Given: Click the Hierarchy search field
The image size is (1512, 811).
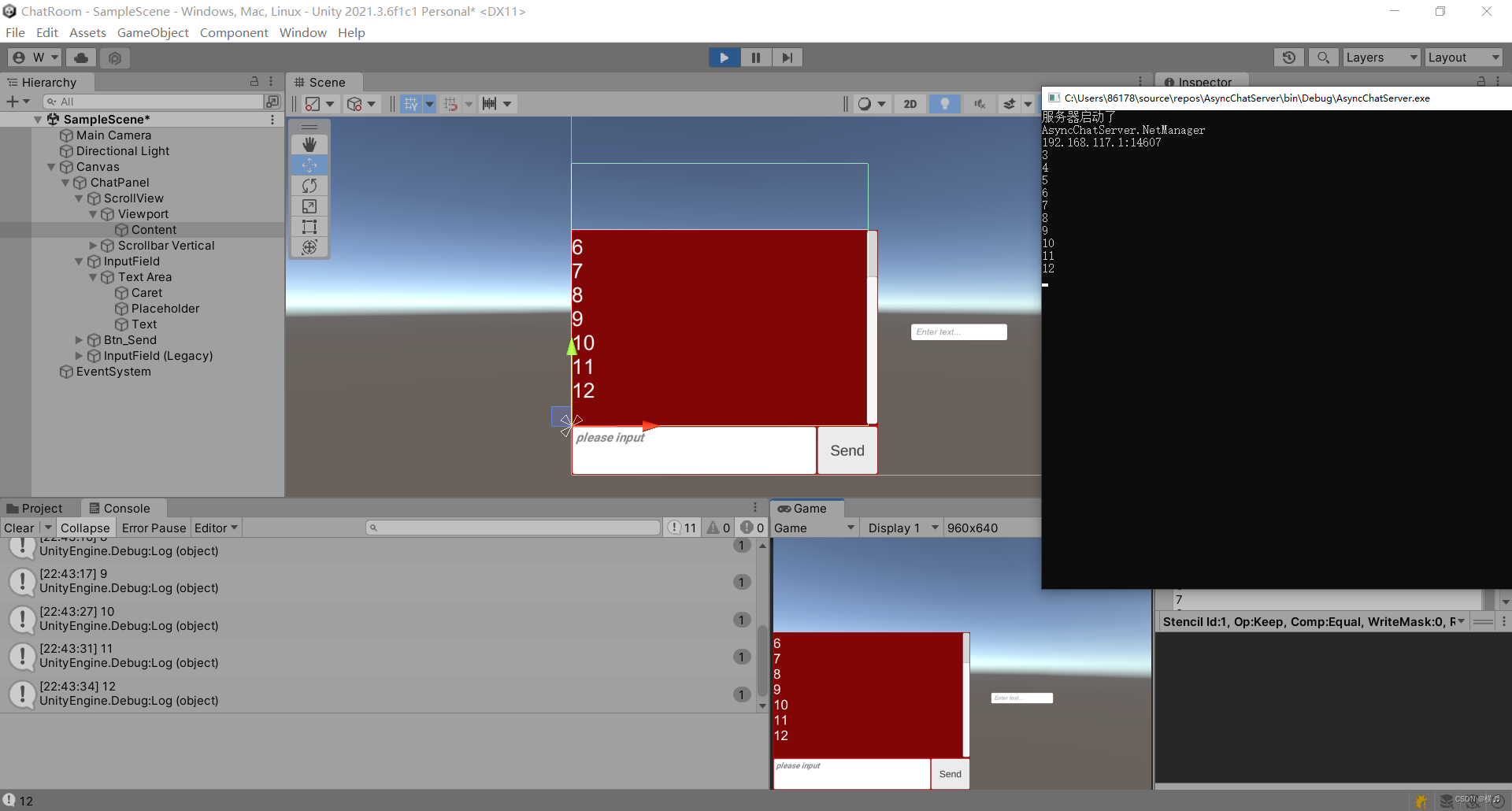Looking at the screenshot, I should click(x=154, y=102).
